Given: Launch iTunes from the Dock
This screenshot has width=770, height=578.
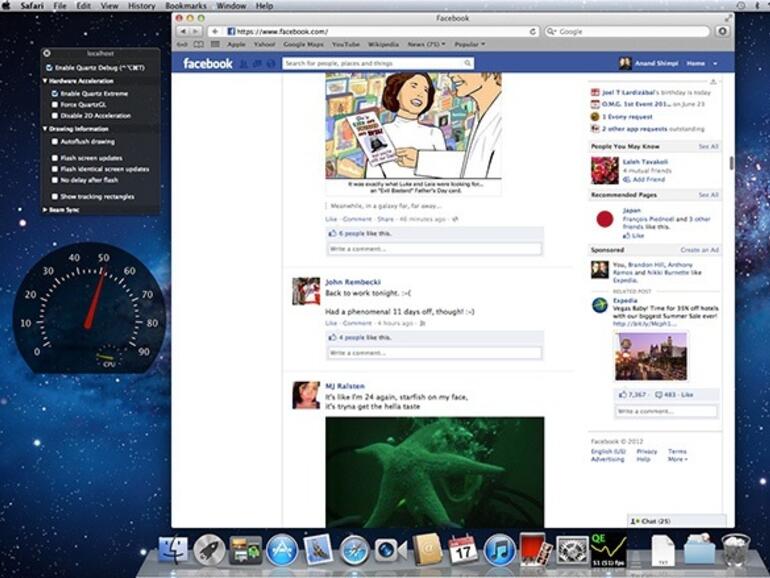Looking at the screenshot, I should [x=499, y=550].
